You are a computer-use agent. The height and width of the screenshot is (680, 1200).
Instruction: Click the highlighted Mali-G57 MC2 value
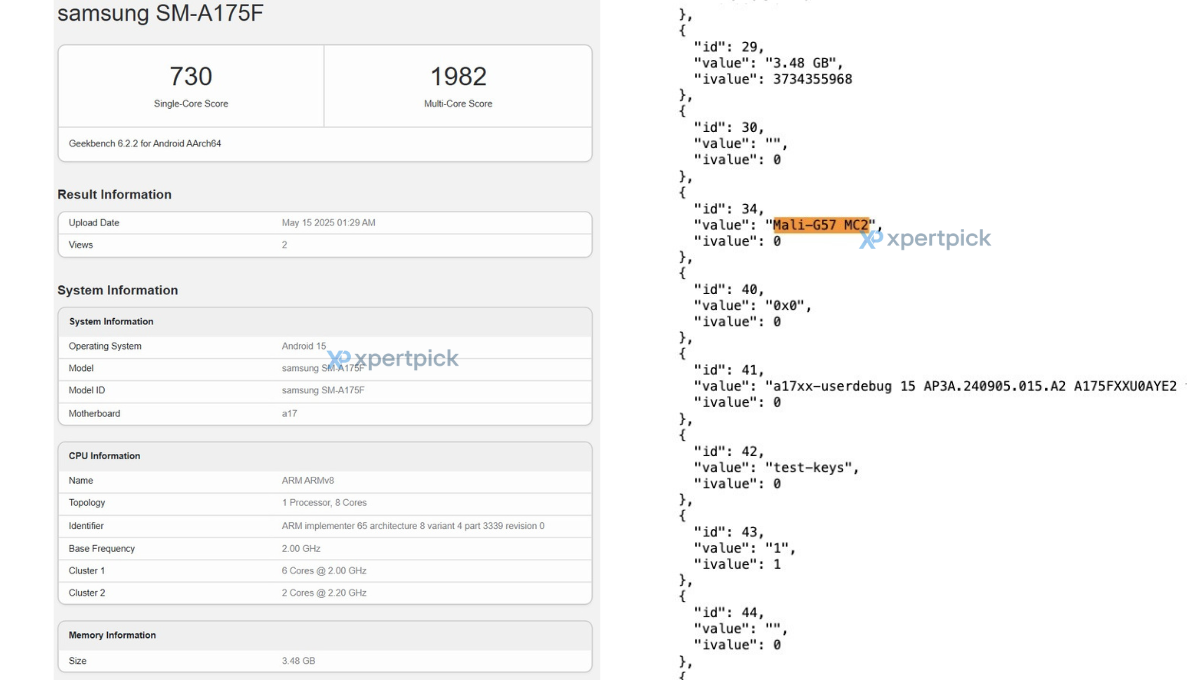[x=821, y=225]
